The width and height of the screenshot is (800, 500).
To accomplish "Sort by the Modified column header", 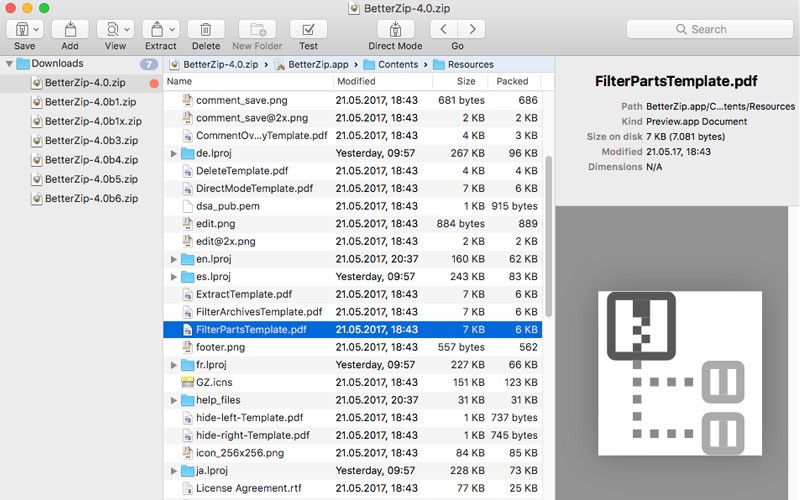I will point(383,81).
